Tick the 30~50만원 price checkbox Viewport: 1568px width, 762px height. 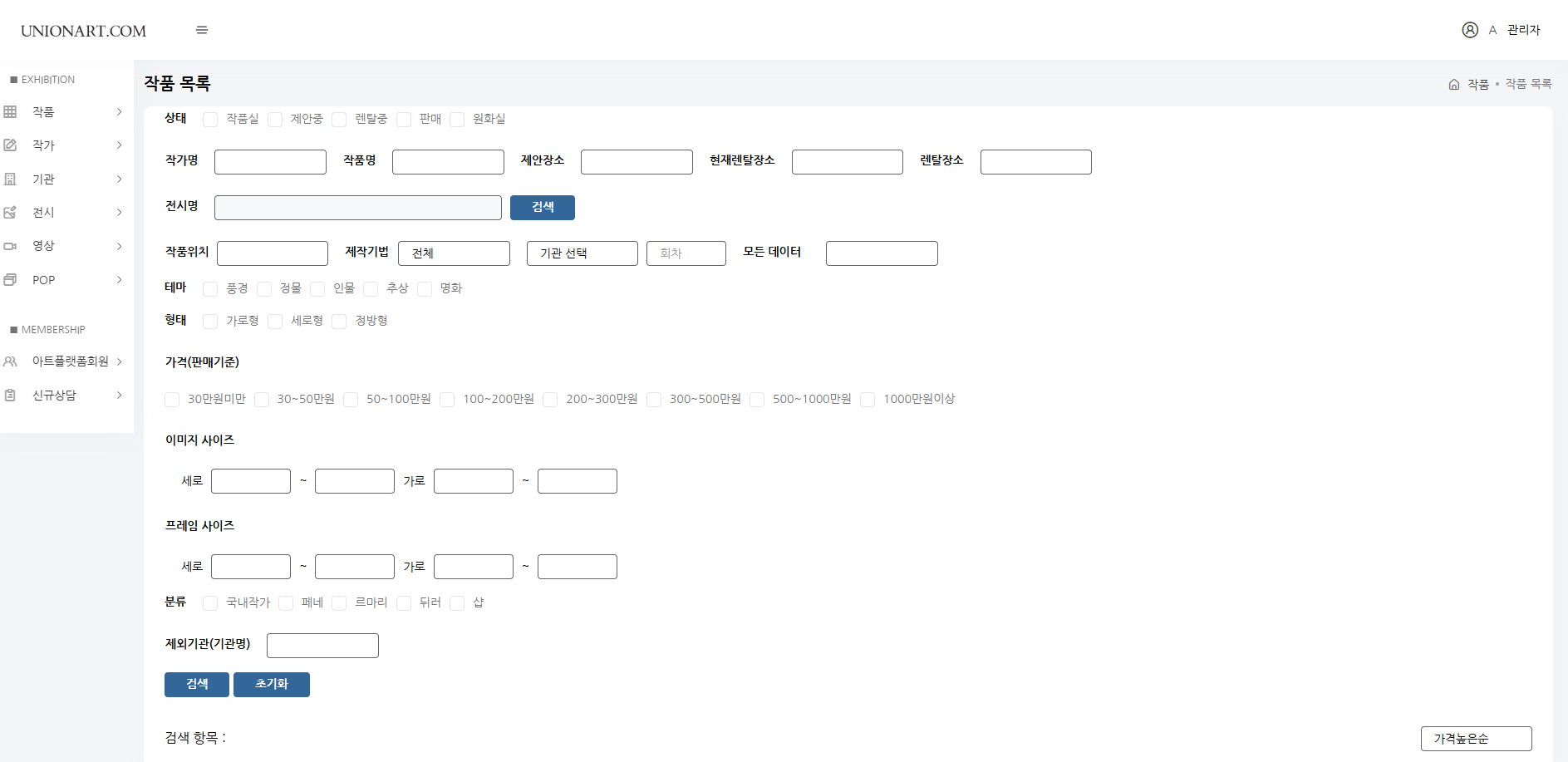[262, 400]
